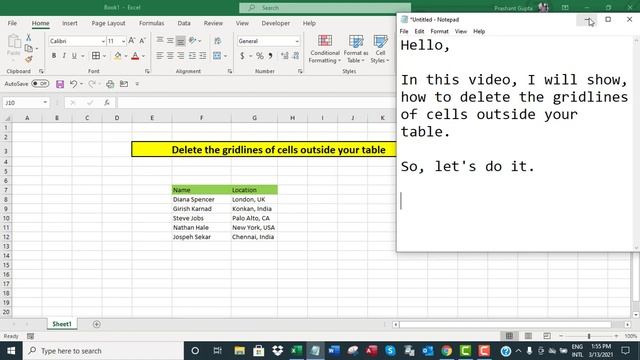The image size is (640, 360).
Task: Click the Wrap Text icon
Action: tap(218, 41)
